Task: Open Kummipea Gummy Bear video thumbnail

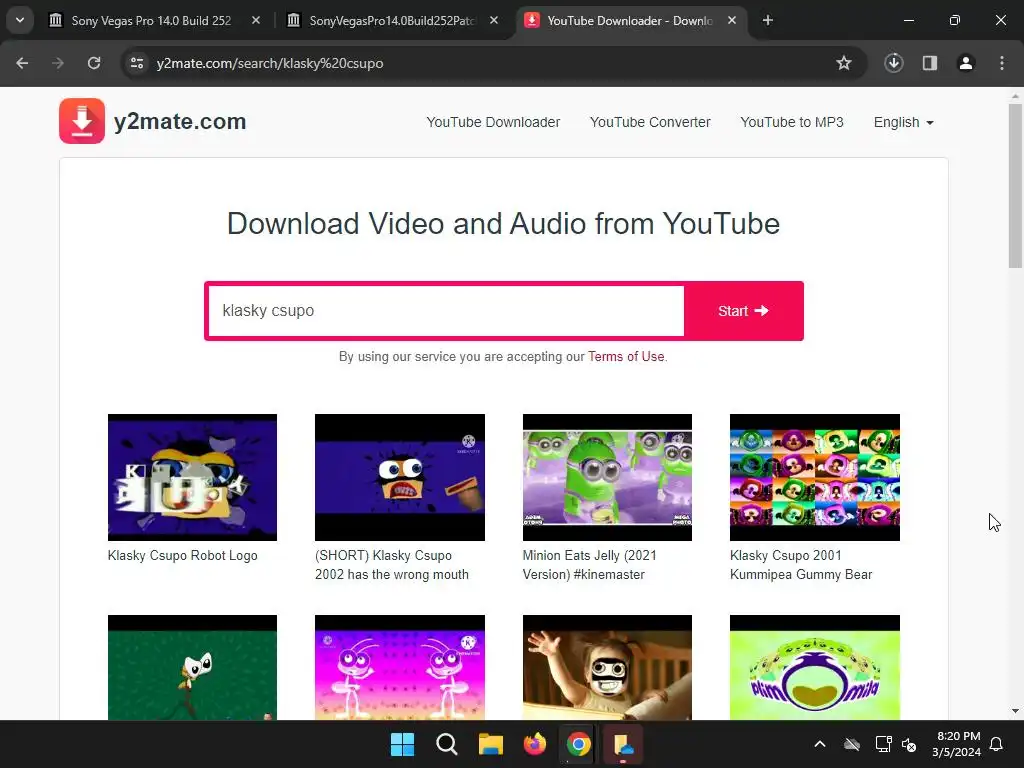Action: [814, 477]
